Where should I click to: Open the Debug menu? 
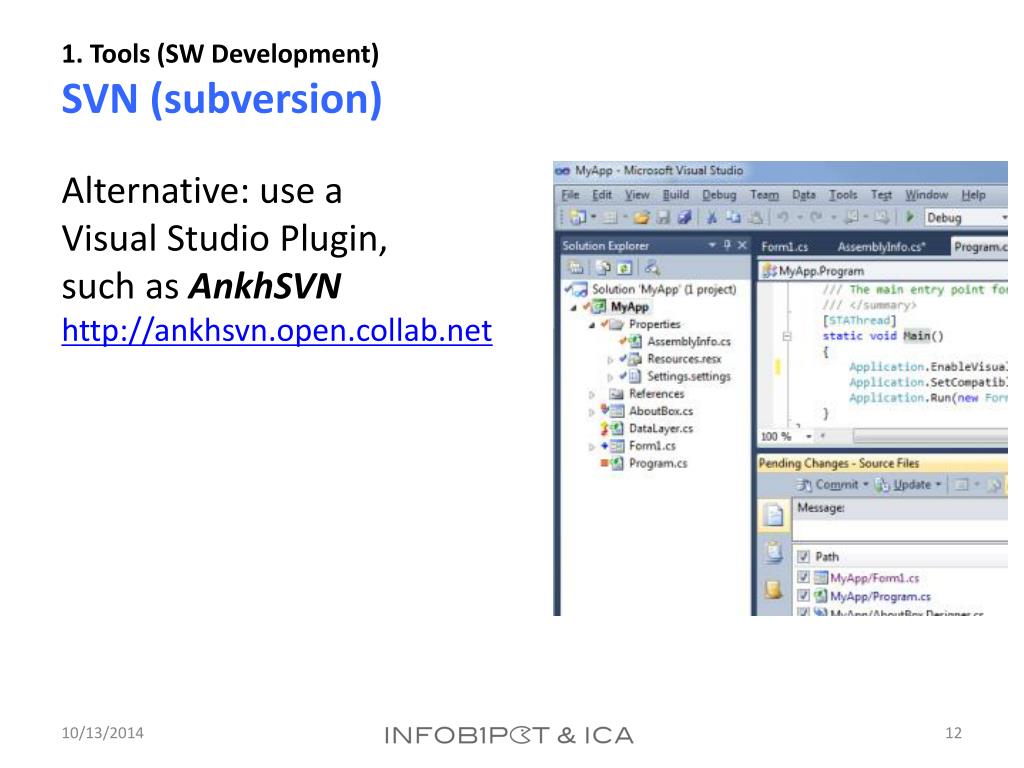pyautogui.click(x=719, y=195)
